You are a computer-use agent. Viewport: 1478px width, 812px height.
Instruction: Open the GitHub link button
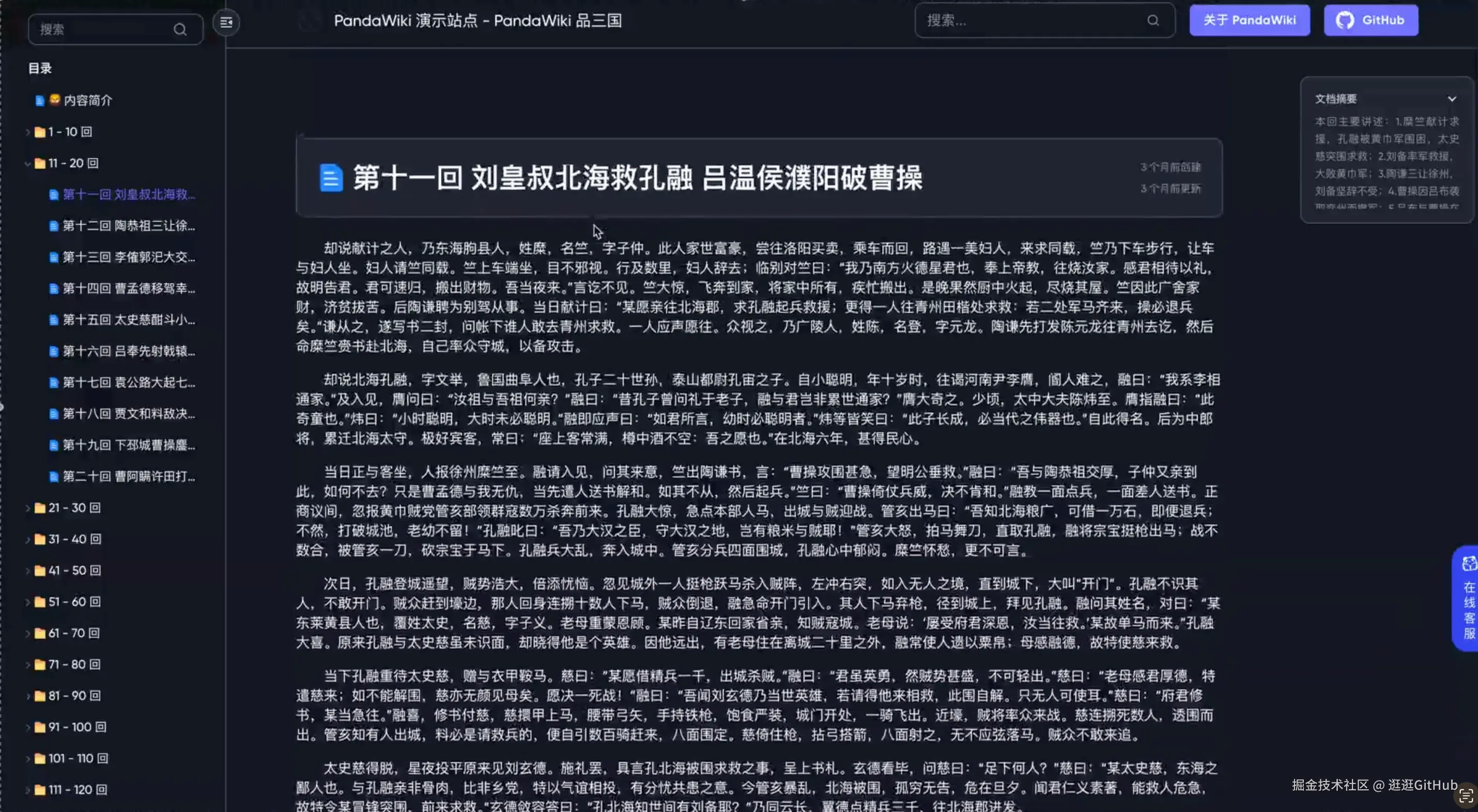coord(1370,20)
